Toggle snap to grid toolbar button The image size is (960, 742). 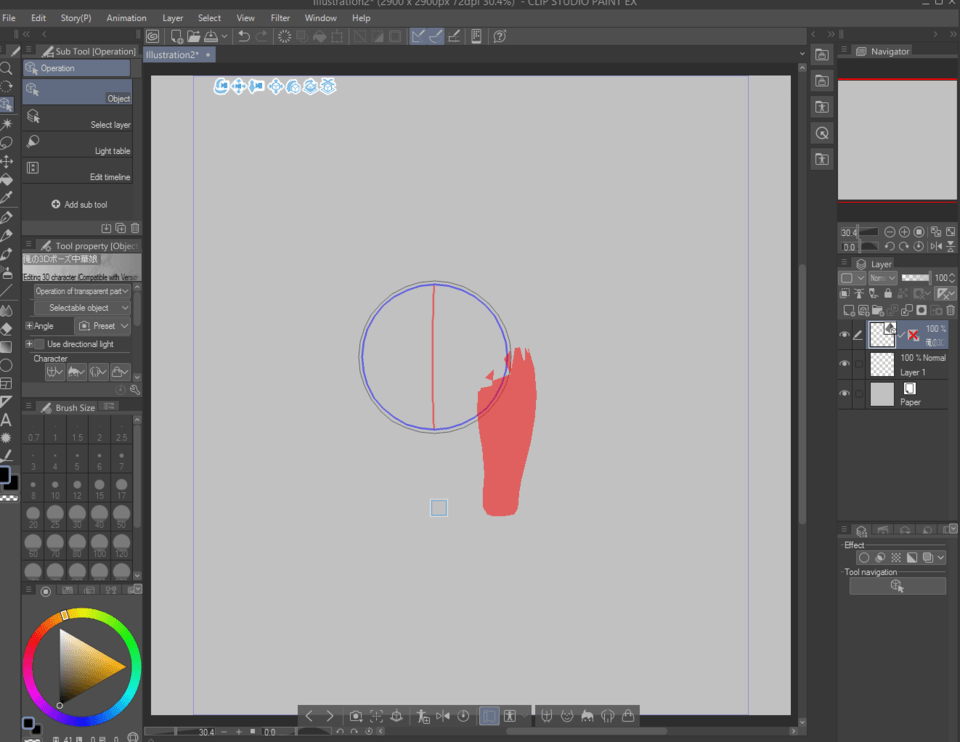tap(454, 37)
